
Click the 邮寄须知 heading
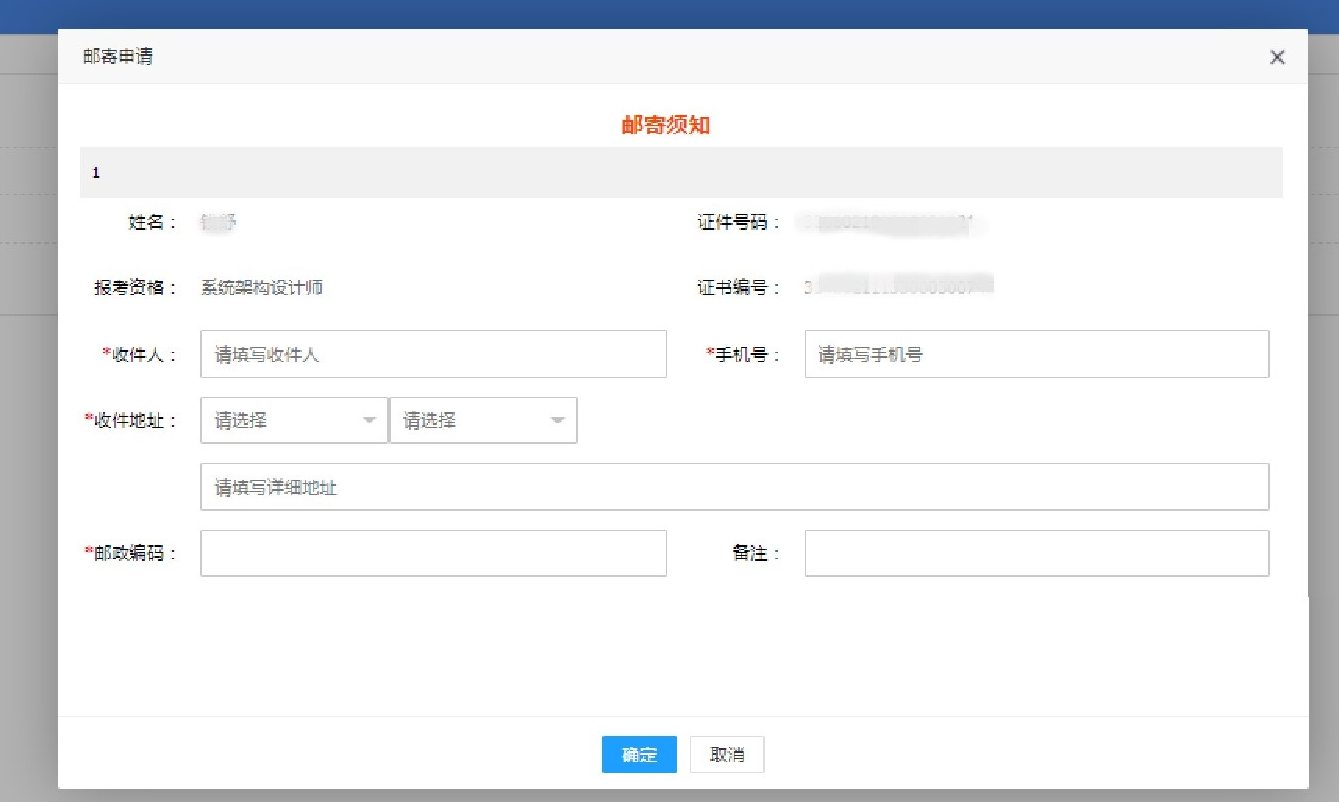666,125
